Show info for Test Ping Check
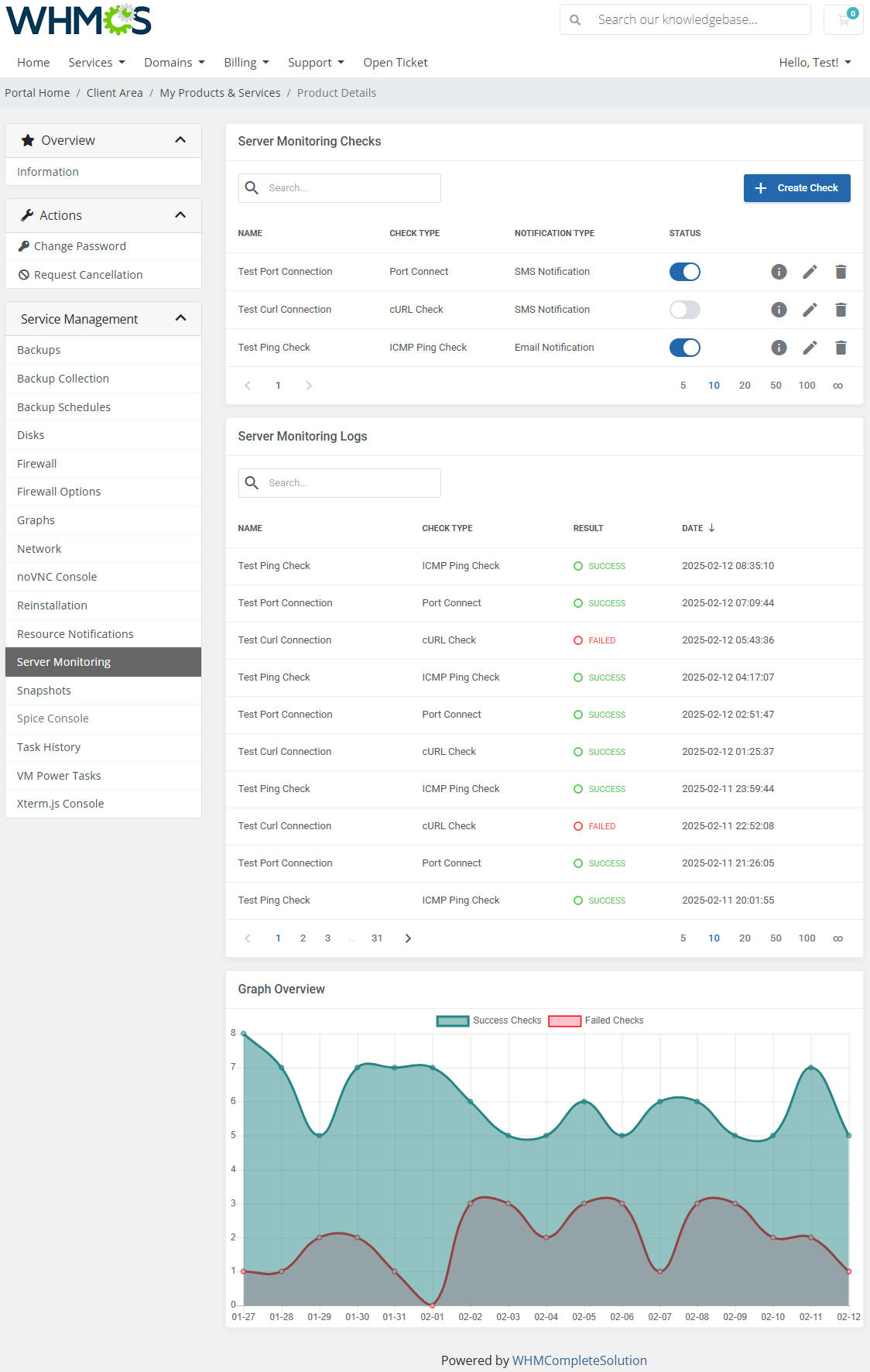 click(x=779, y=348)
